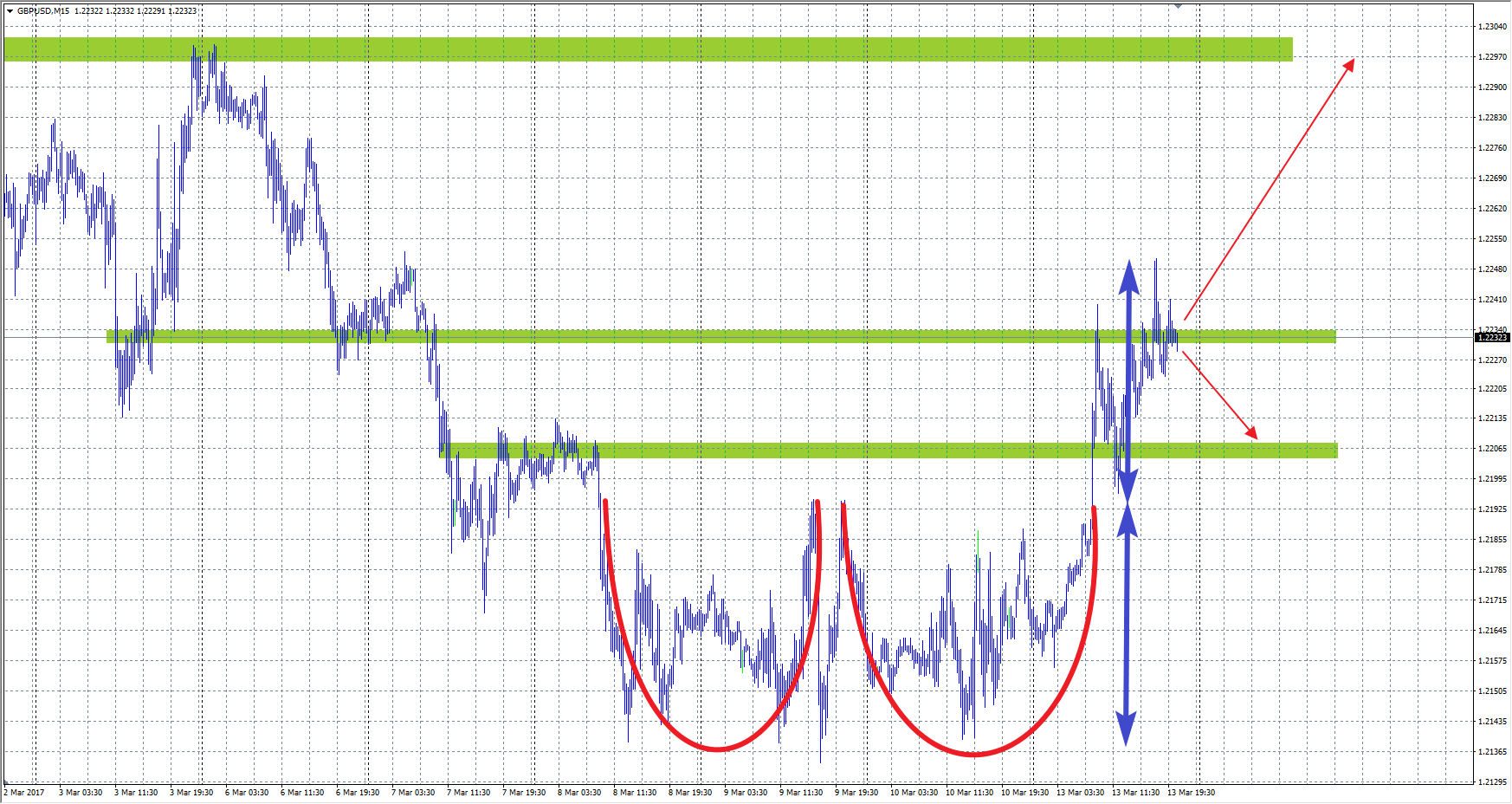This screenshot has height=804, width=1512.
Task: Click the 6 Mar 19:30 time axis label
Action: 358,793
